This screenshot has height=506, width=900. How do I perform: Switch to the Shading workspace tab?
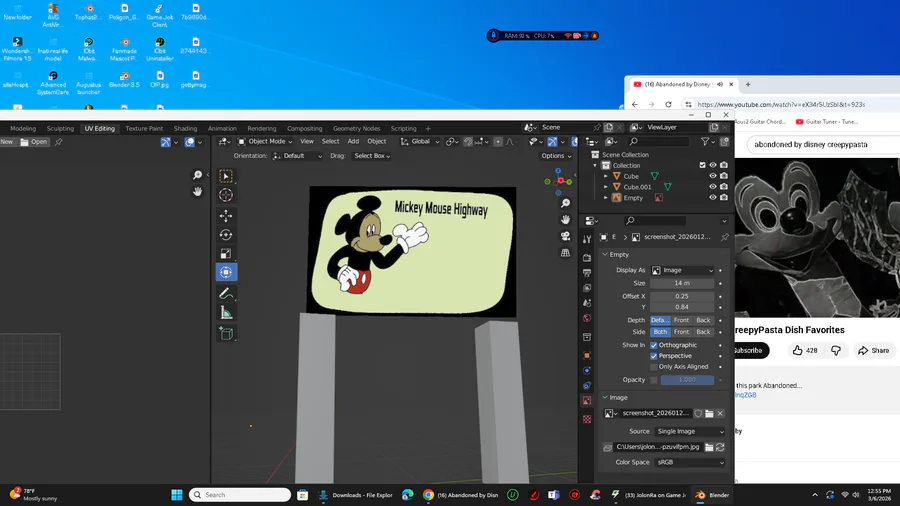click(185, 128)
